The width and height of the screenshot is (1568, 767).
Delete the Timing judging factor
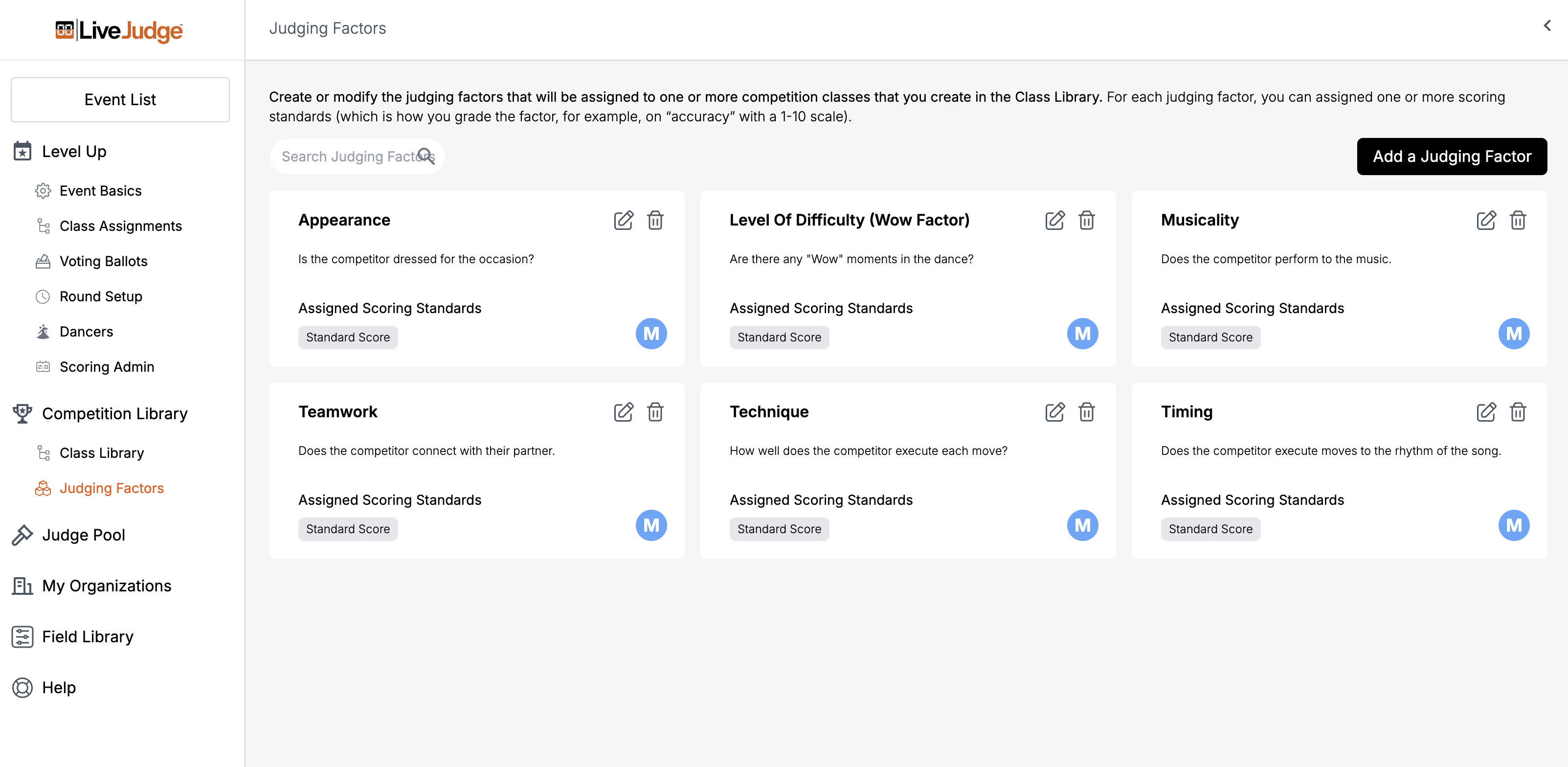click(x=1518, y=412)
